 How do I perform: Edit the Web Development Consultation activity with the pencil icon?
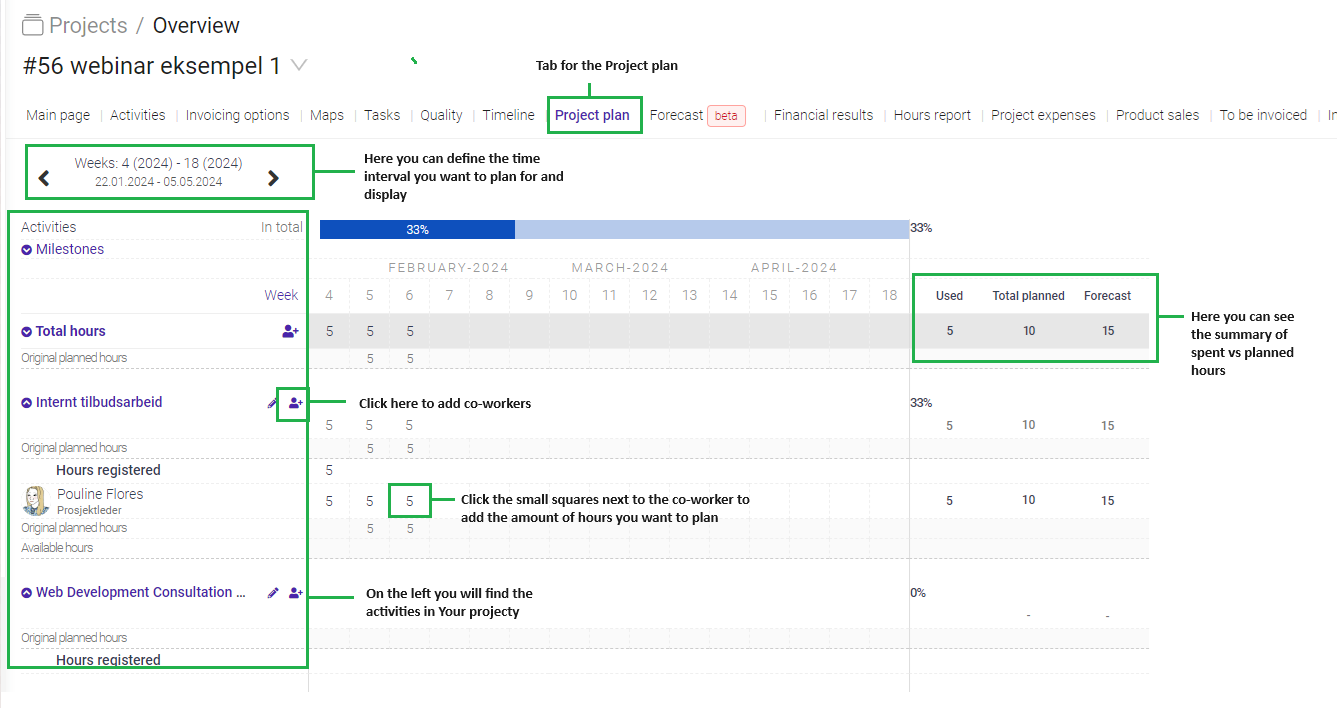(273, 593)
